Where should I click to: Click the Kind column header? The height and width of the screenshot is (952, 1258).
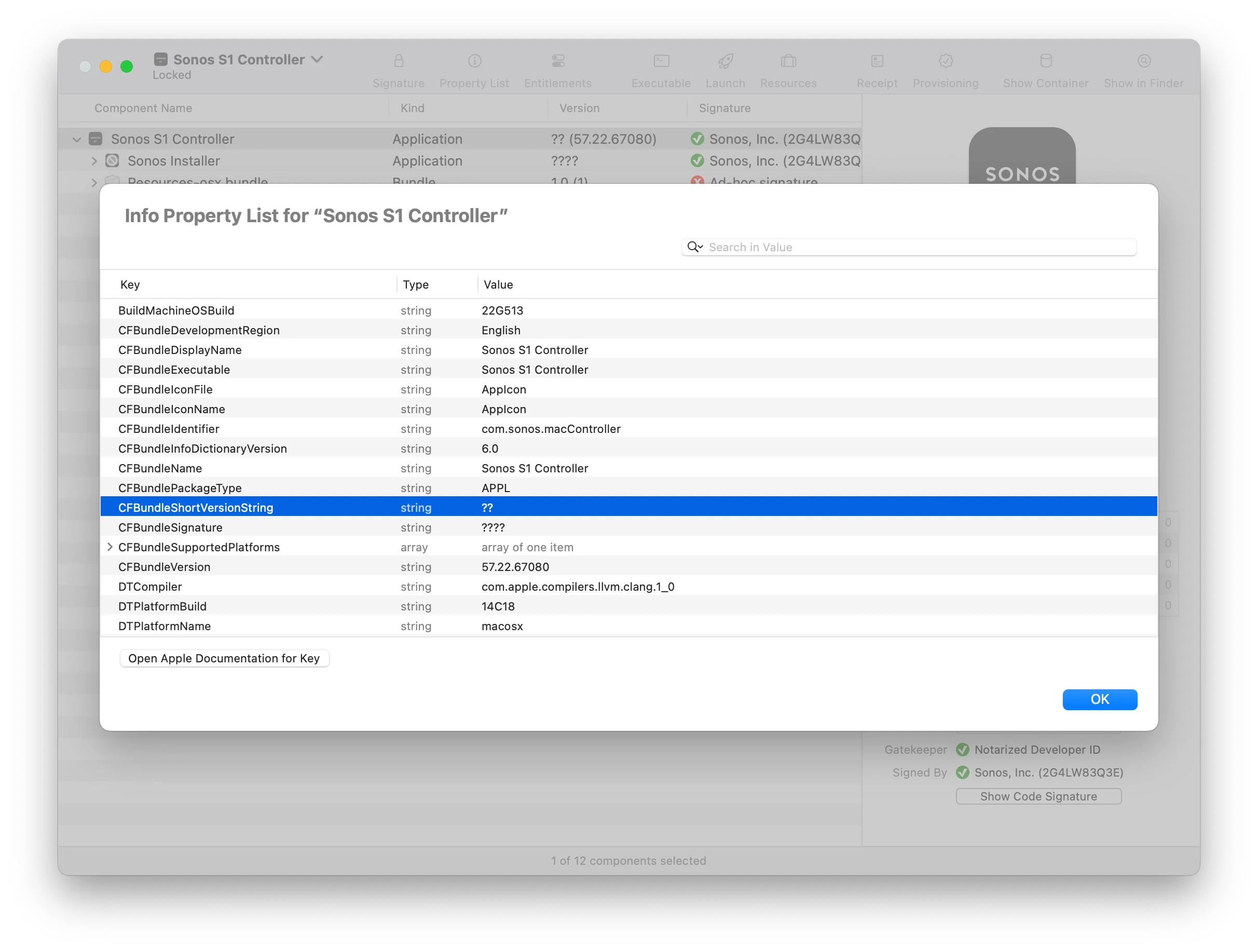click(x=412, y=108)
